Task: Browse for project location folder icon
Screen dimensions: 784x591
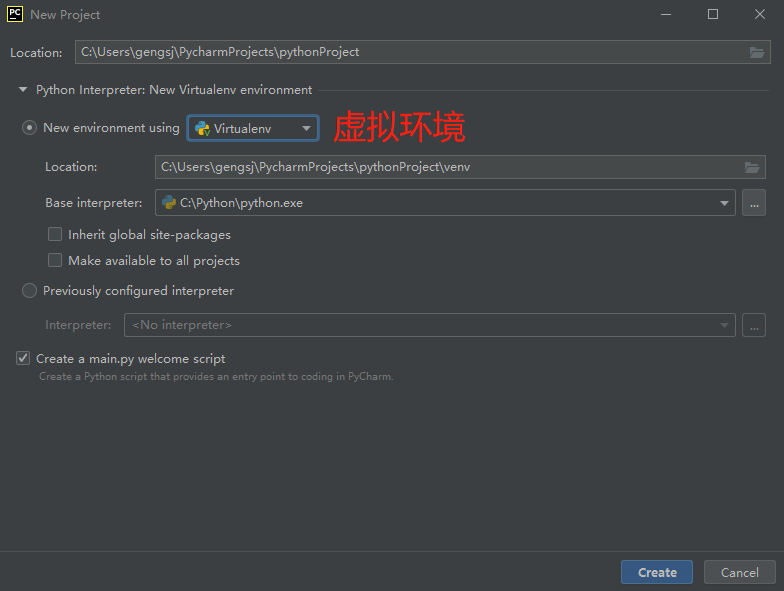Action: (756, 52)
